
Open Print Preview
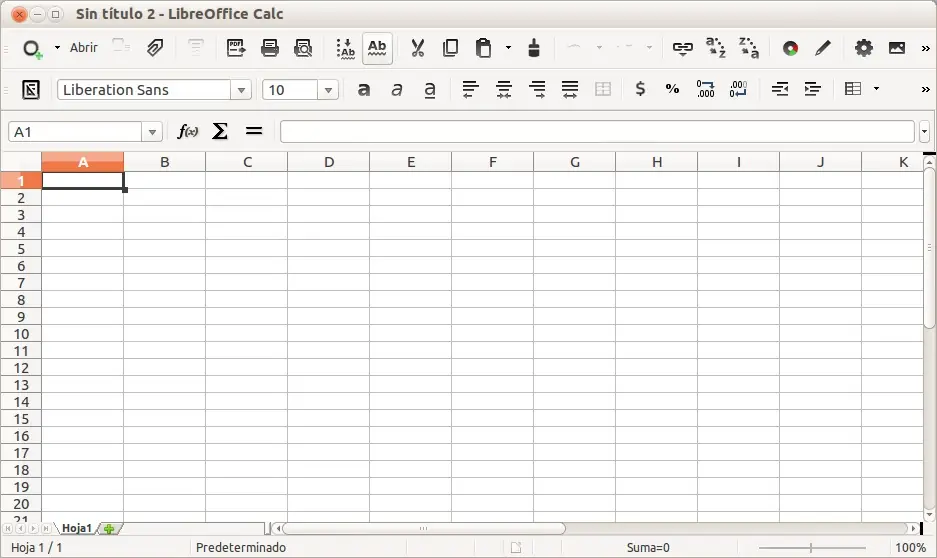pyautogui.click(x=304, y=48)
